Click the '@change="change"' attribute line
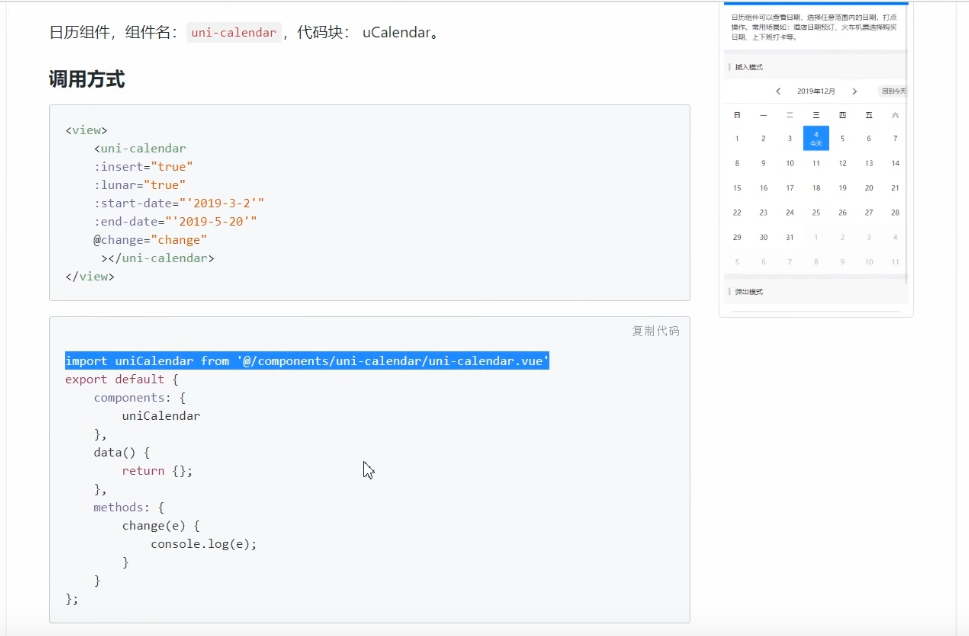The height and width of the screenshot is (636, 969). pos(150,240)
